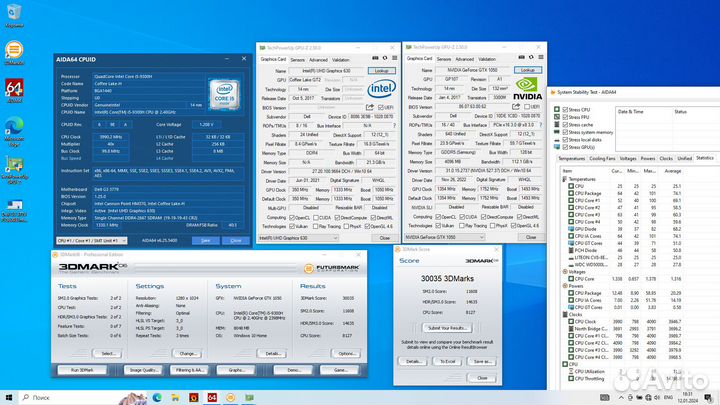The width and height of the screenshot is (720, 405).
Task: Toggle UEFI checkbox in NVIDIA GPU-Z window
Action: click(527, 107)
